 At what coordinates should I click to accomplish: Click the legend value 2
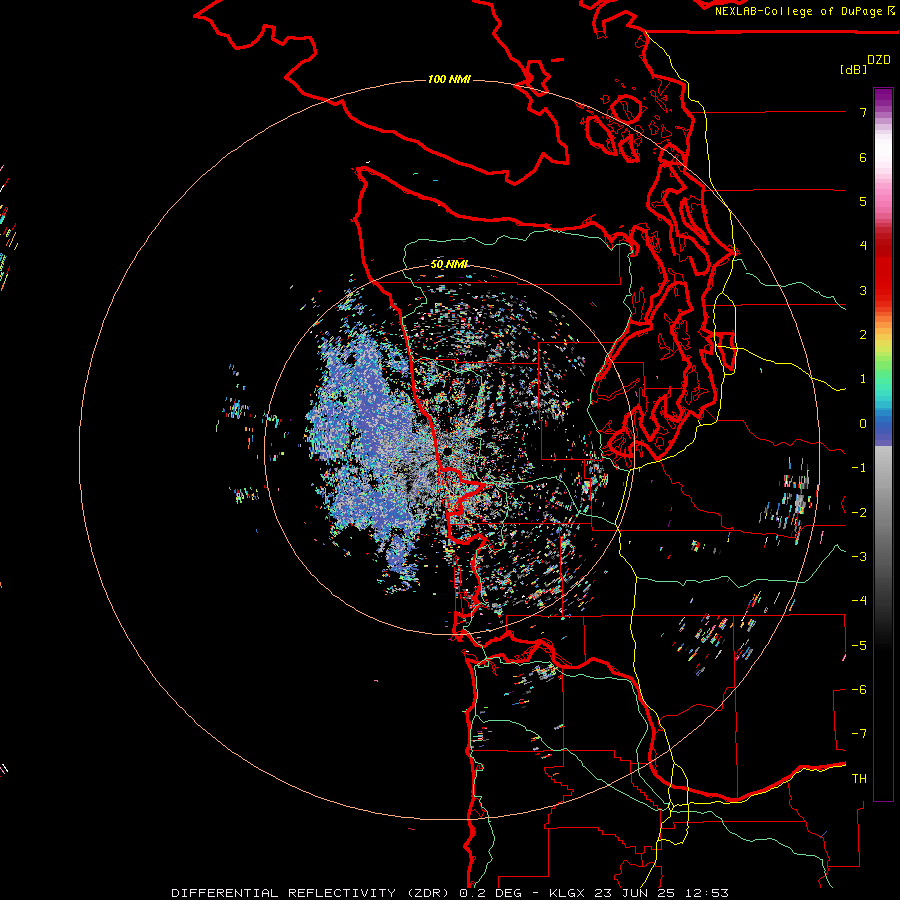coord(863,335)
